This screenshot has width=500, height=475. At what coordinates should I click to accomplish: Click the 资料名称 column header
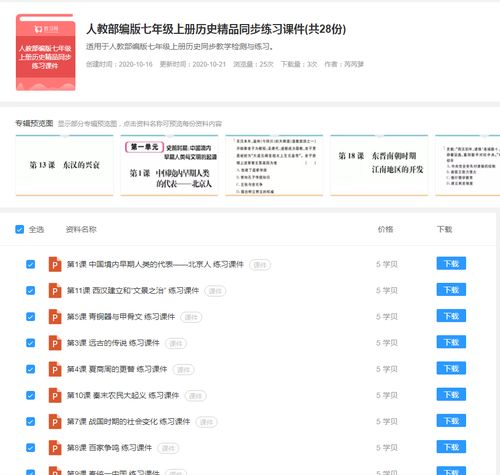click(81, 229)
